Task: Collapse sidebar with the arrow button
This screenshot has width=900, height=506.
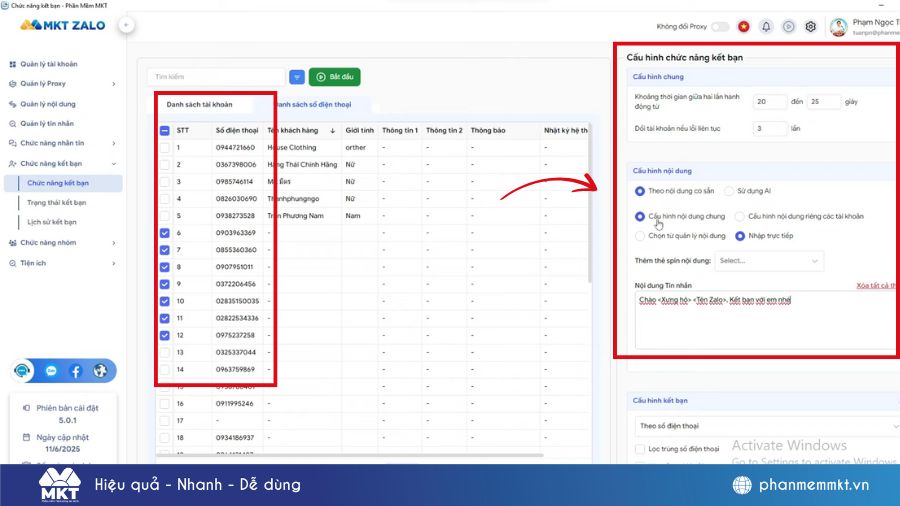Action: click(126, 25)
